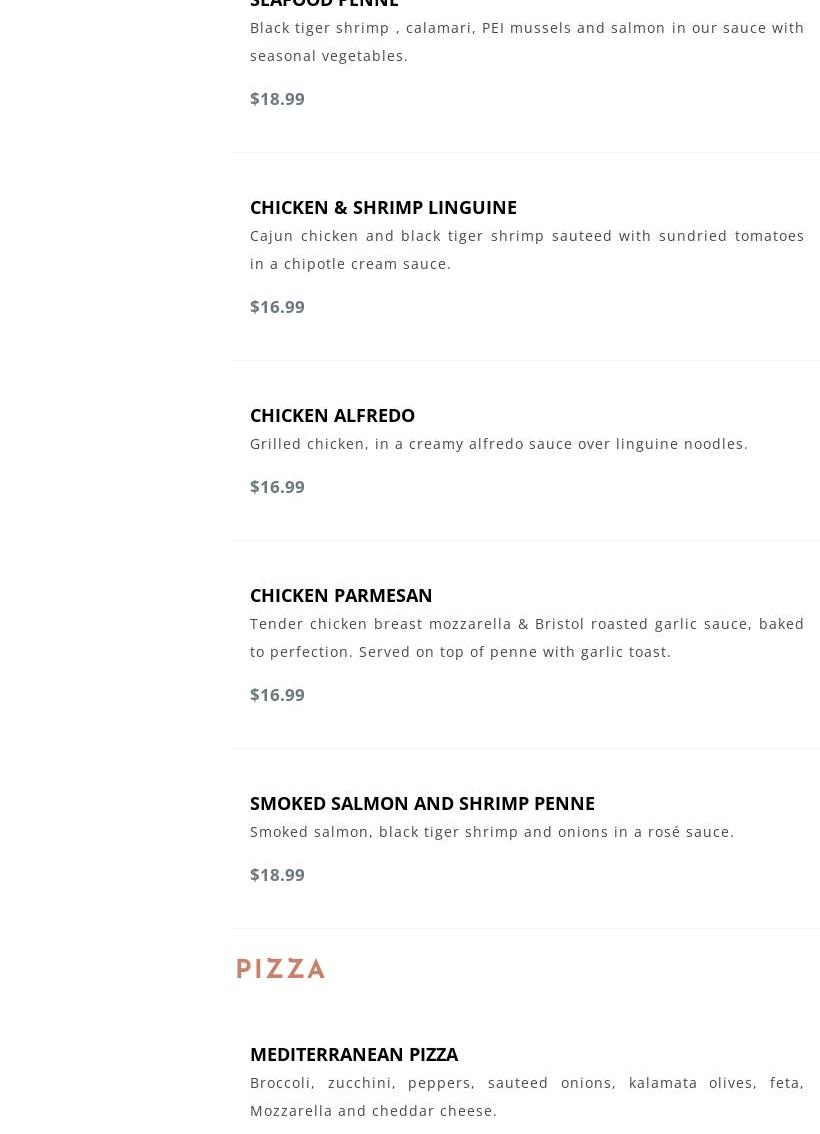Click the 'in a chipotle cream sauce' line
820x1134 pixels.
[350, 264]
